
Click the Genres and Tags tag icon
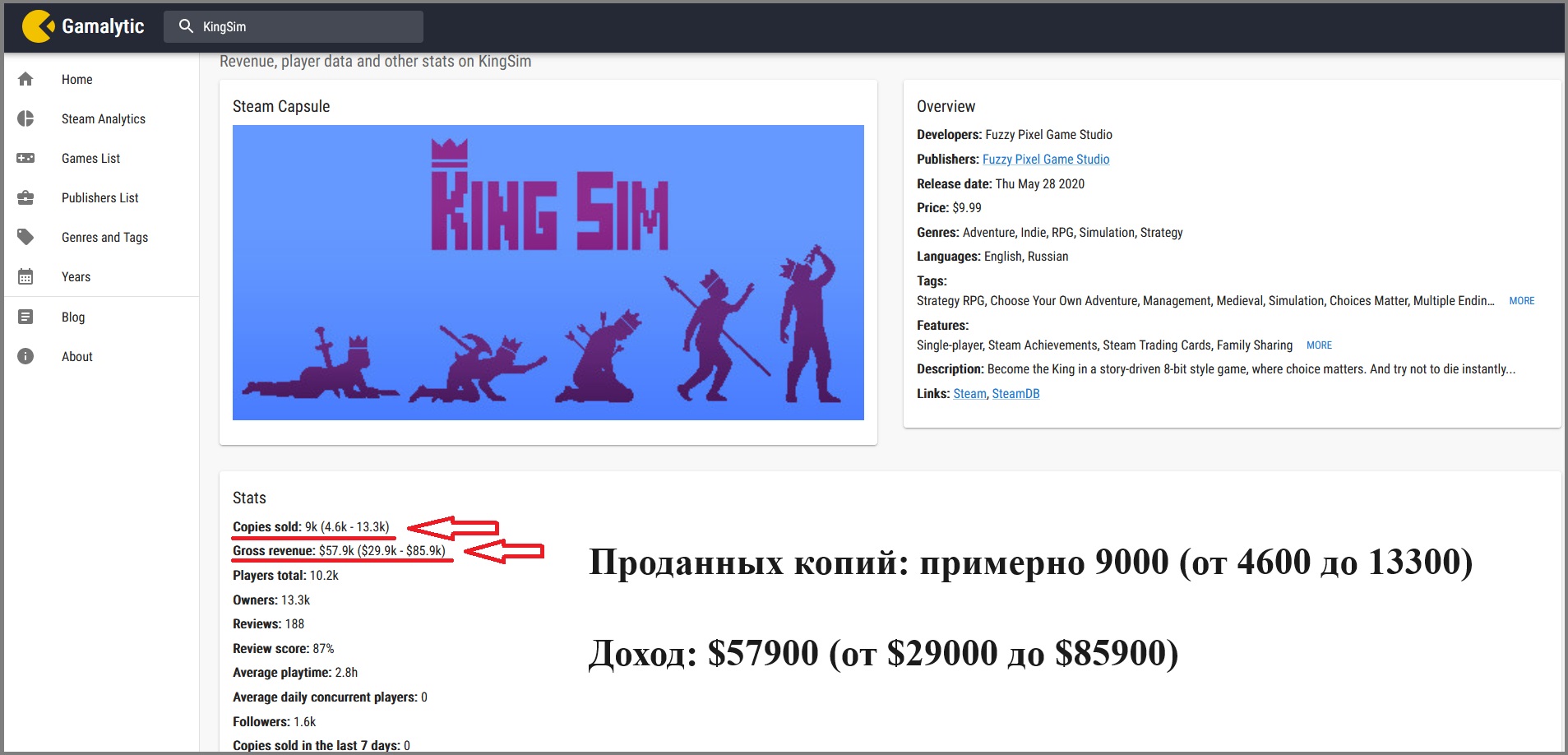point(25,237)
